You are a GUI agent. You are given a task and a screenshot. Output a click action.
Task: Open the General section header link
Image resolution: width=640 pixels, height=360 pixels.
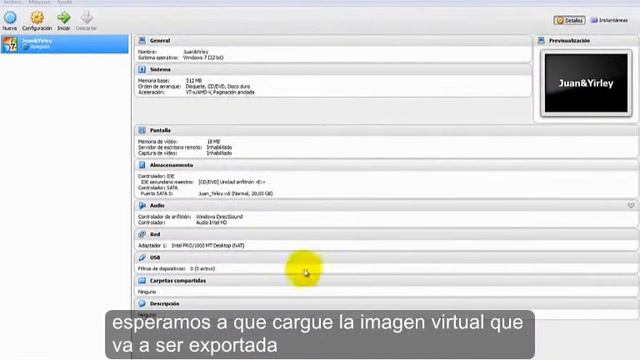(160, 40)
